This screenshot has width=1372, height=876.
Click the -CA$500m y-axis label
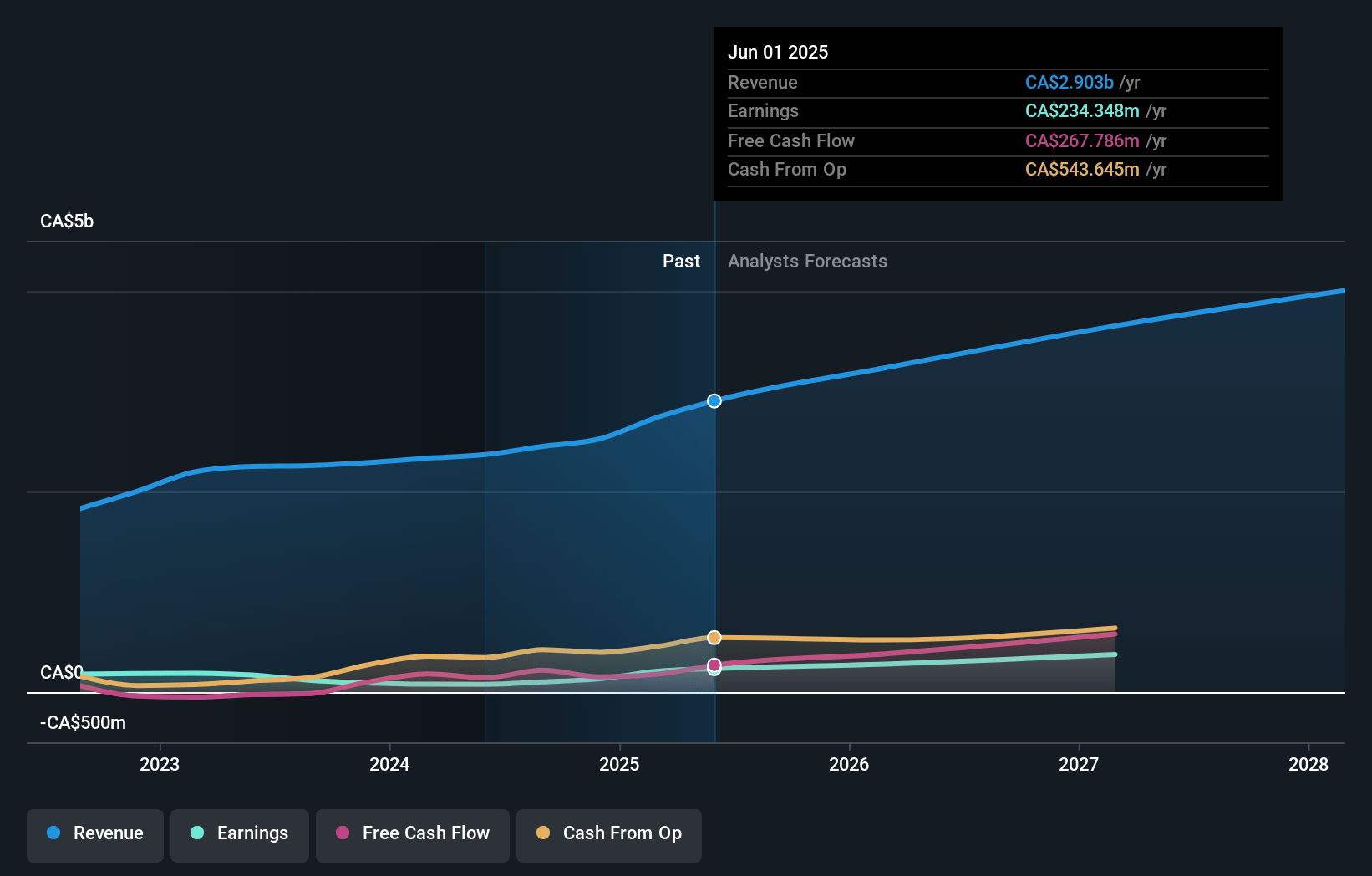click(84, 723)
